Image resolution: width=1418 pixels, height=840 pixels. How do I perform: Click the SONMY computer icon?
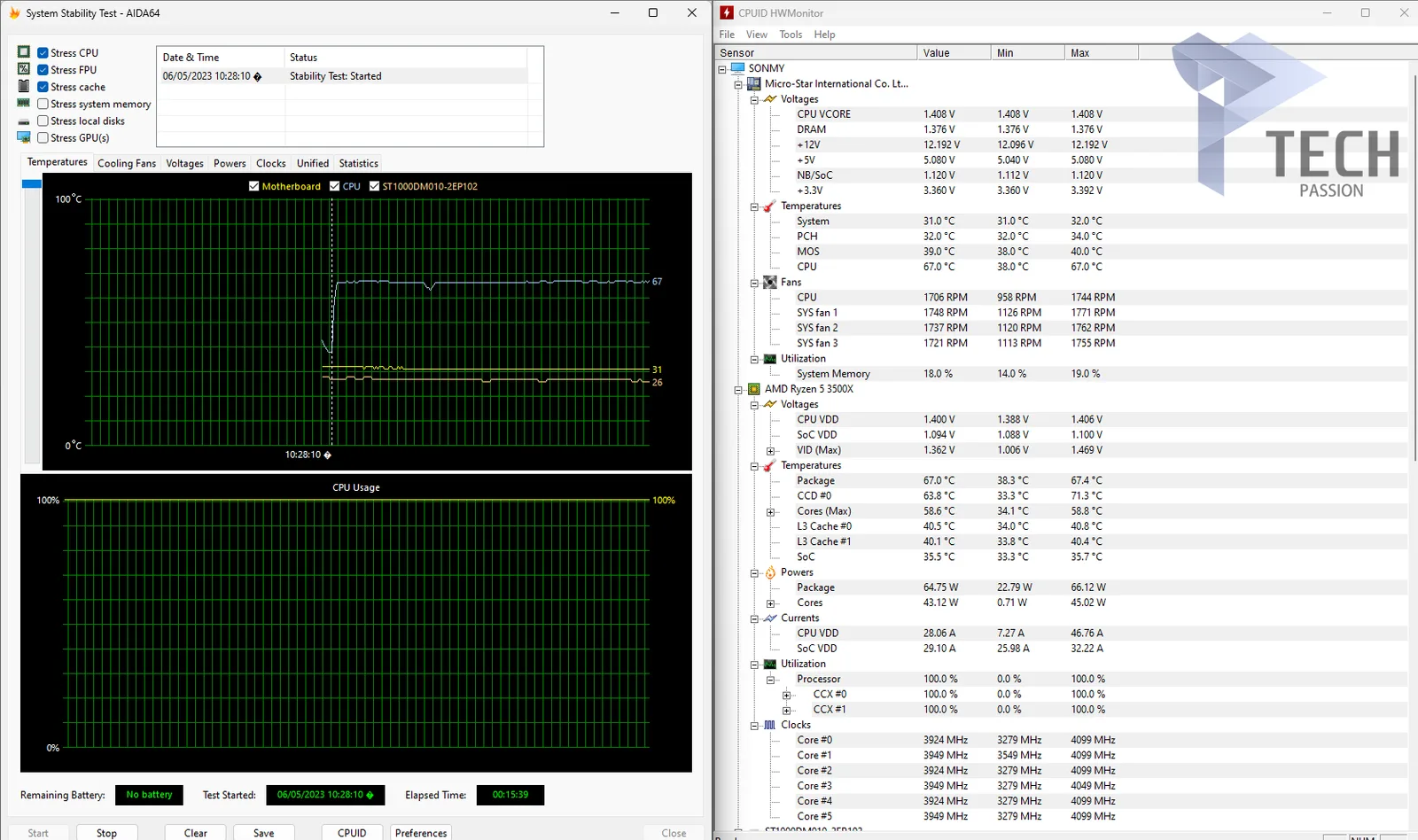pyautogui.click(x=738, y=68)
